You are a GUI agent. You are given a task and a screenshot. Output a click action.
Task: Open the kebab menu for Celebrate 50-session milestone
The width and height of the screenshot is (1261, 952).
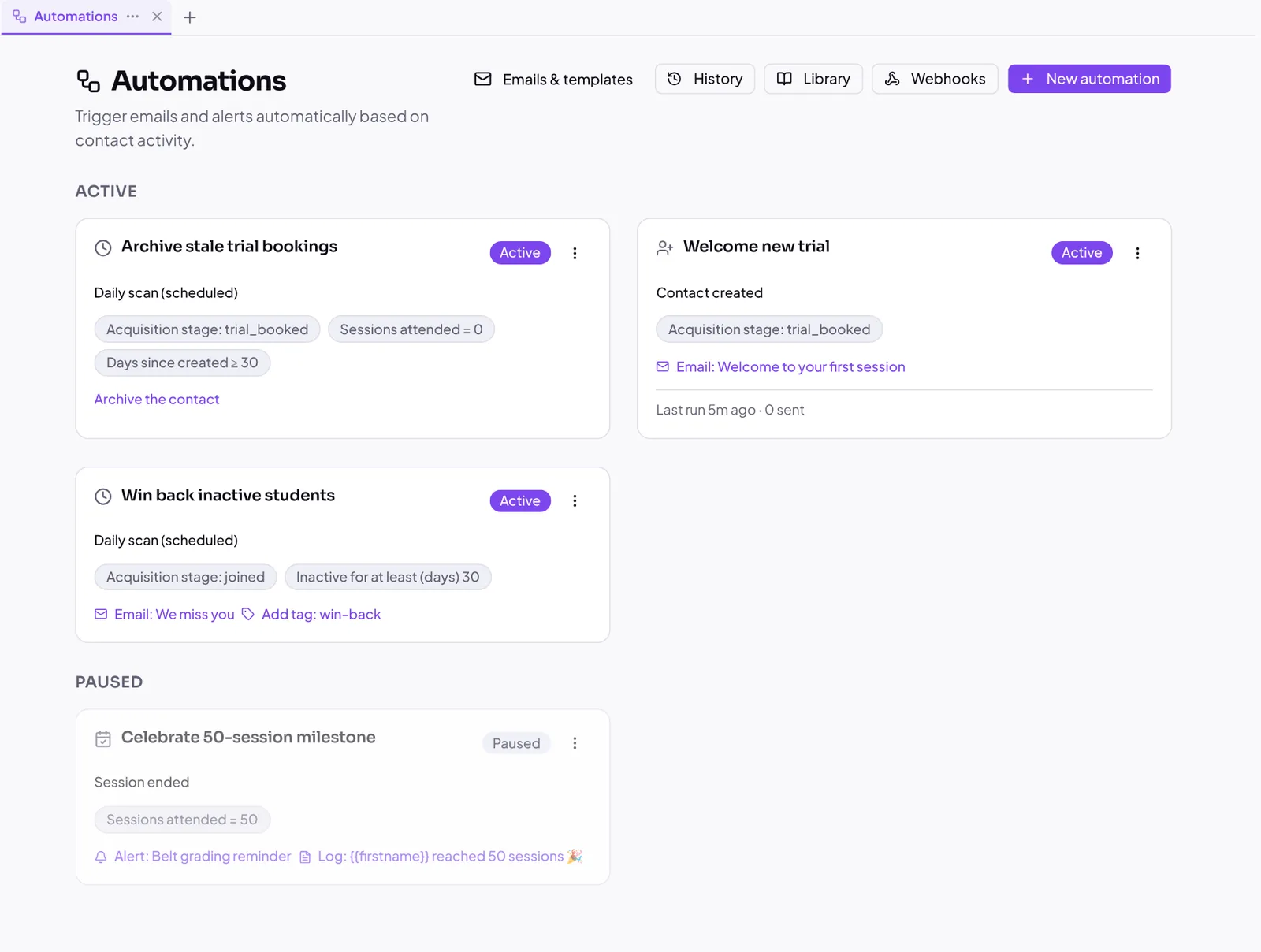click(575, 743)
